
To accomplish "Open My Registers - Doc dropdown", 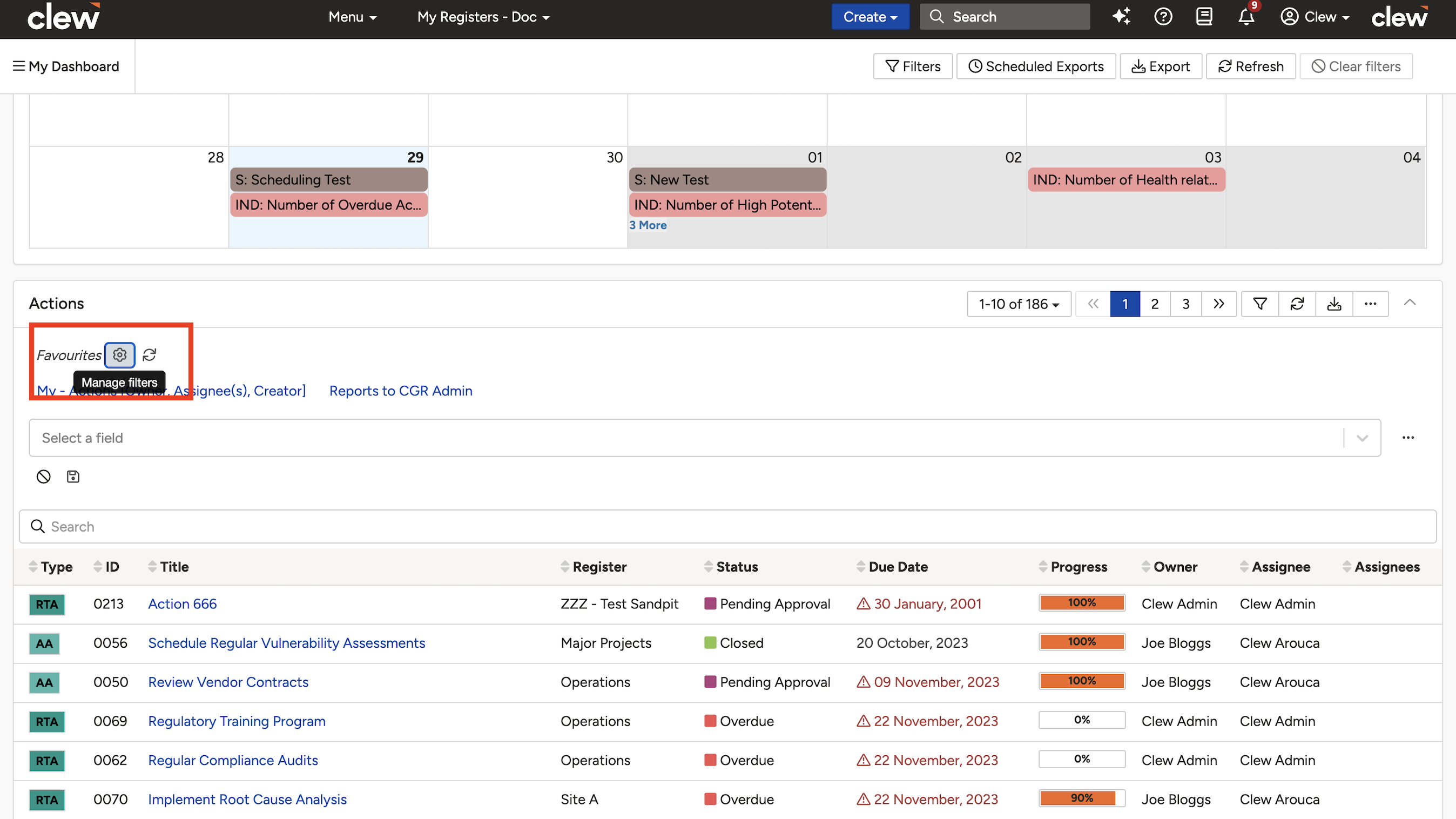I will (x=483, y=17).
